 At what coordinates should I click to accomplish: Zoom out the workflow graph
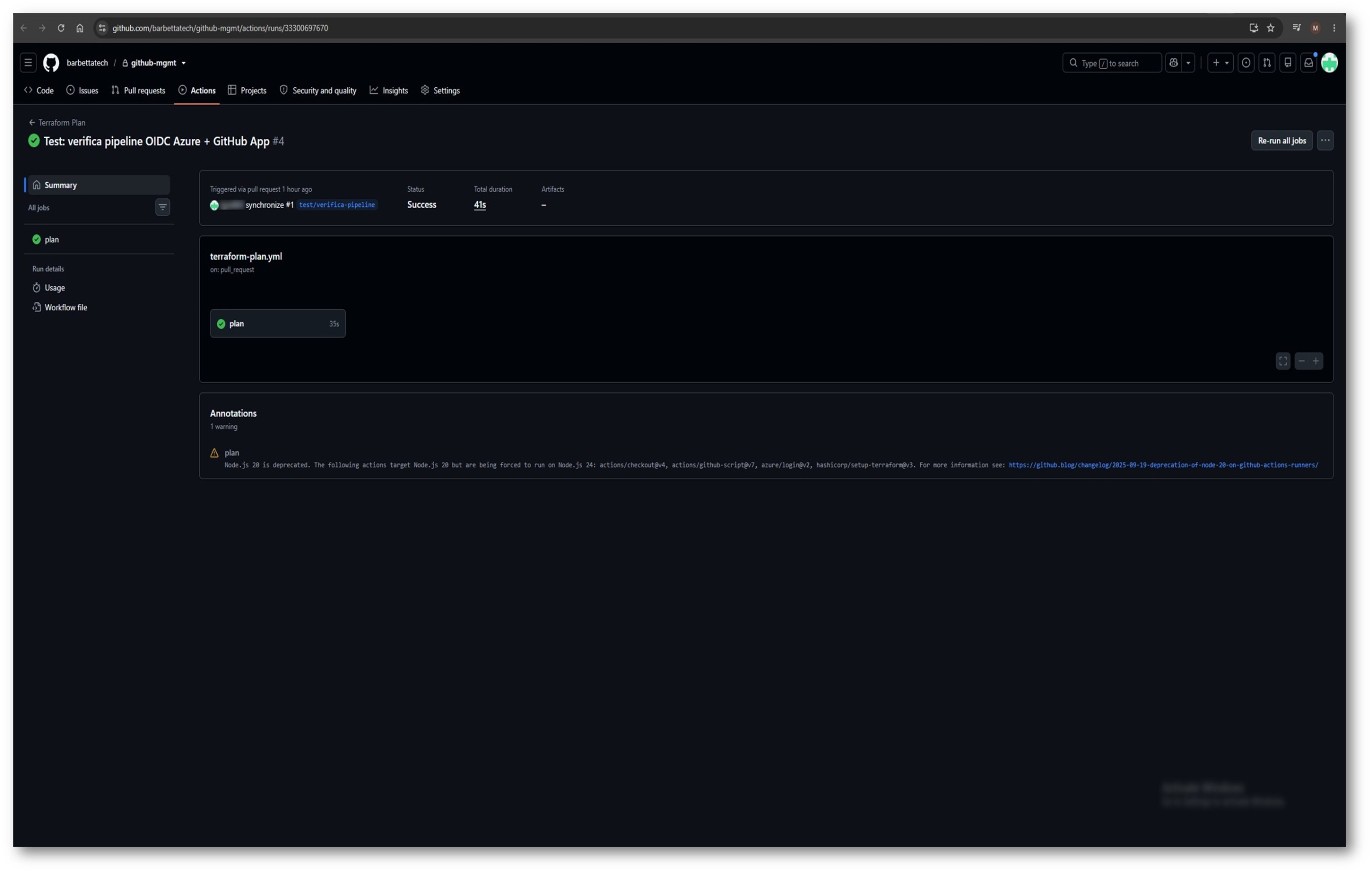(1301, 361)
